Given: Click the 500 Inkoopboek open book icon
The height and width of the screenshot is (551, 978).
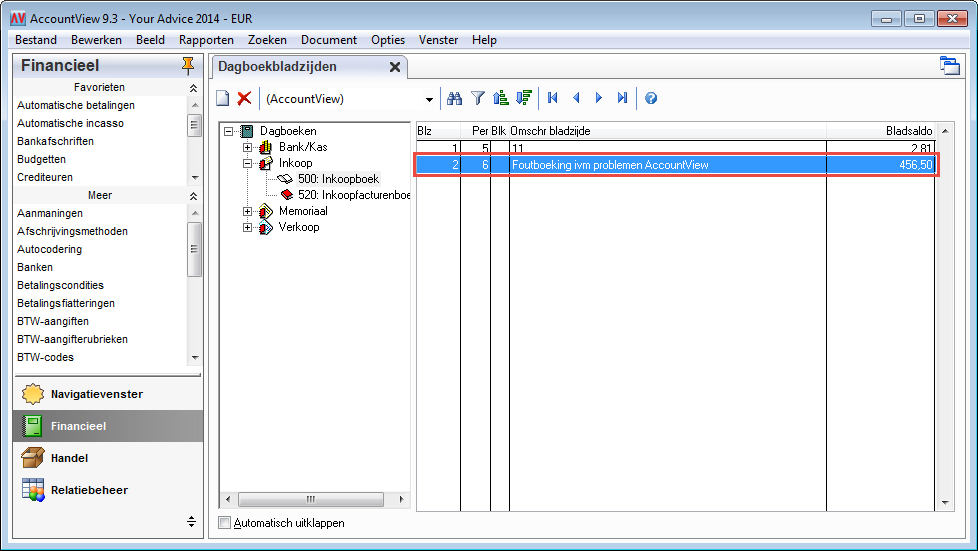Looking at the screenshot, I should click(x=285, y=179).
